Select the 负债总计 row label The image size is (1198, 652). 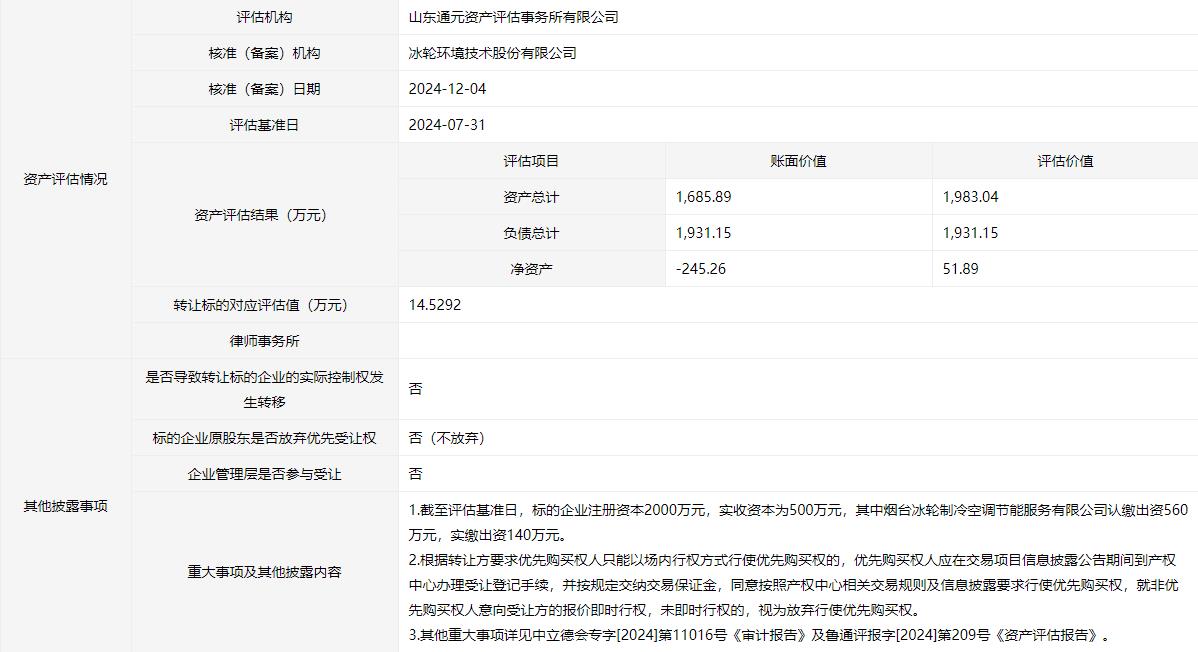[x=532, y=232]
